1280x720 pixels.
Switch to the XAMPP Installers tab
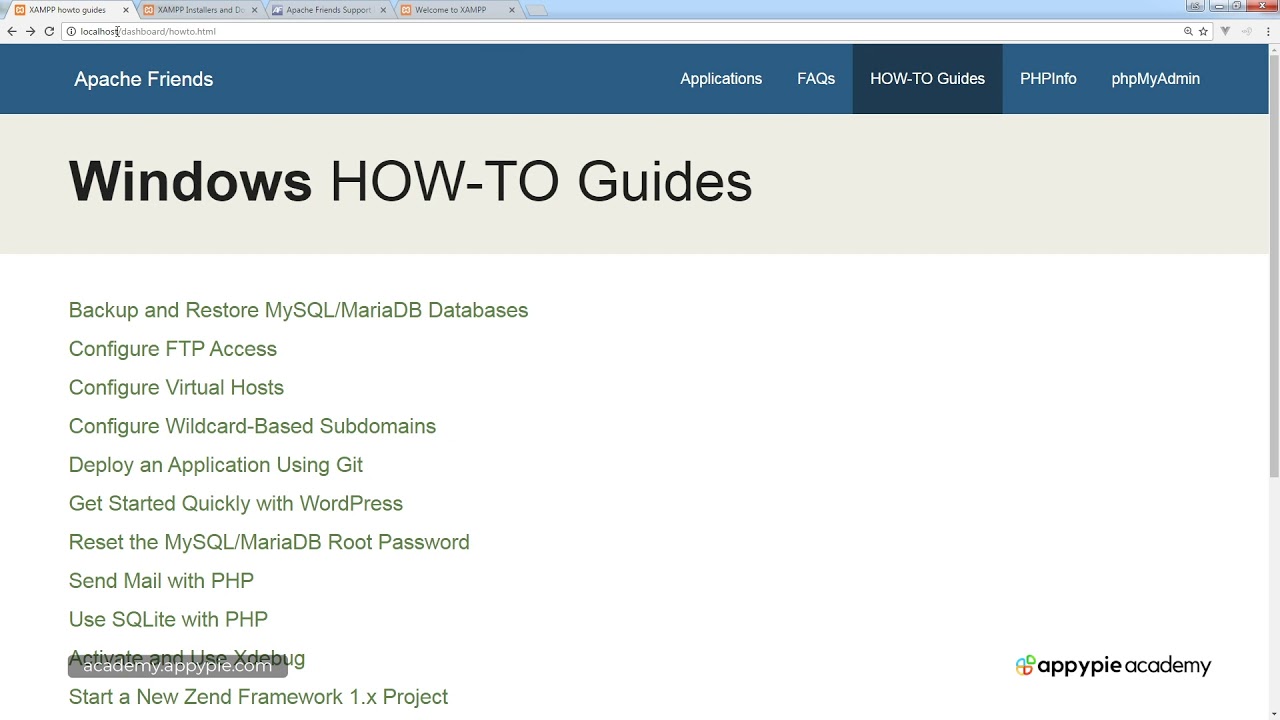(200, 10)
